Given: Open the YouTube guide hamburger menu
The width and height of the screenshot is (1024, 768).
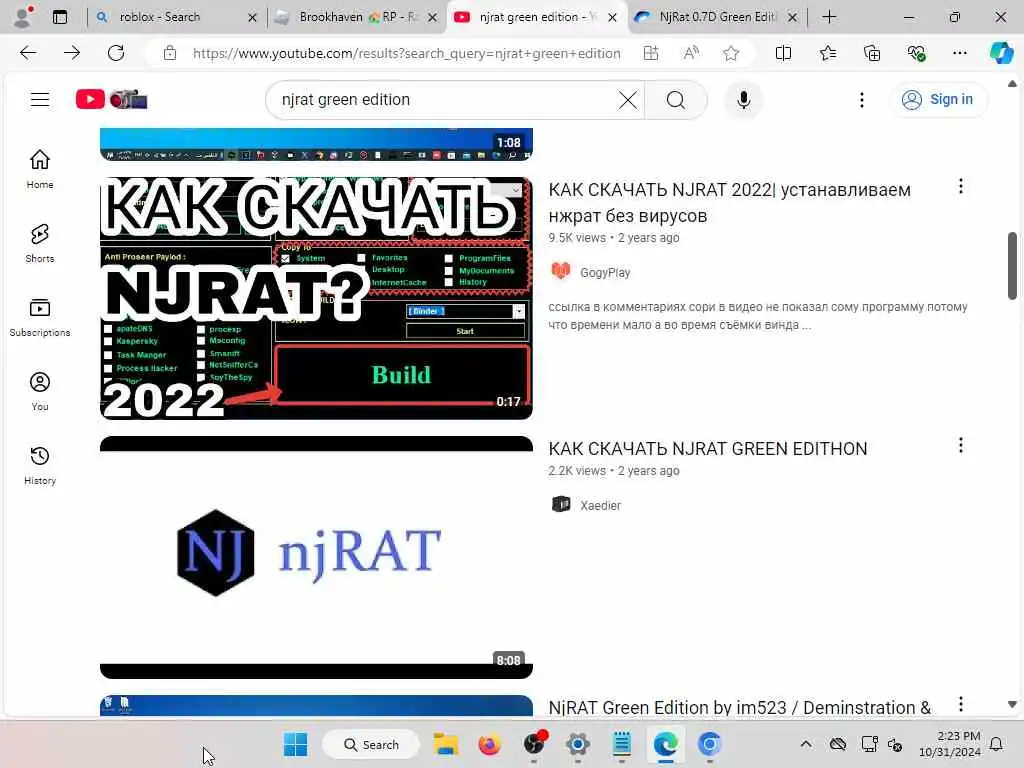Looking at the screenshot, I should coord(40,99).
